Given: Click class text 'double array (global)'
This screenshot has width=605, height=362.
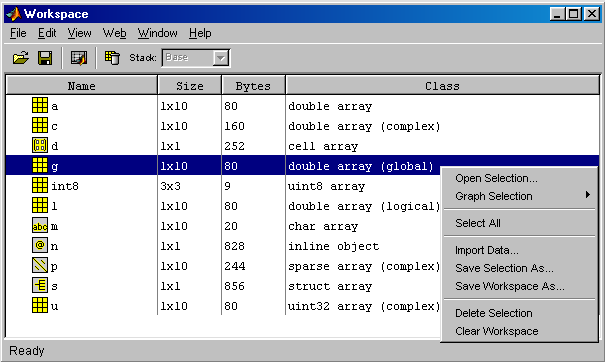Looking at the screenshot, I should click(x=361, y=166).
